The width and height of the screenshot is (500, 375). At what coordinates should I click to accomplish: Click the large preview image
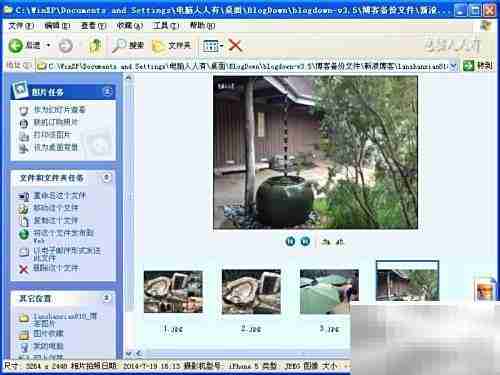point(315,153)
